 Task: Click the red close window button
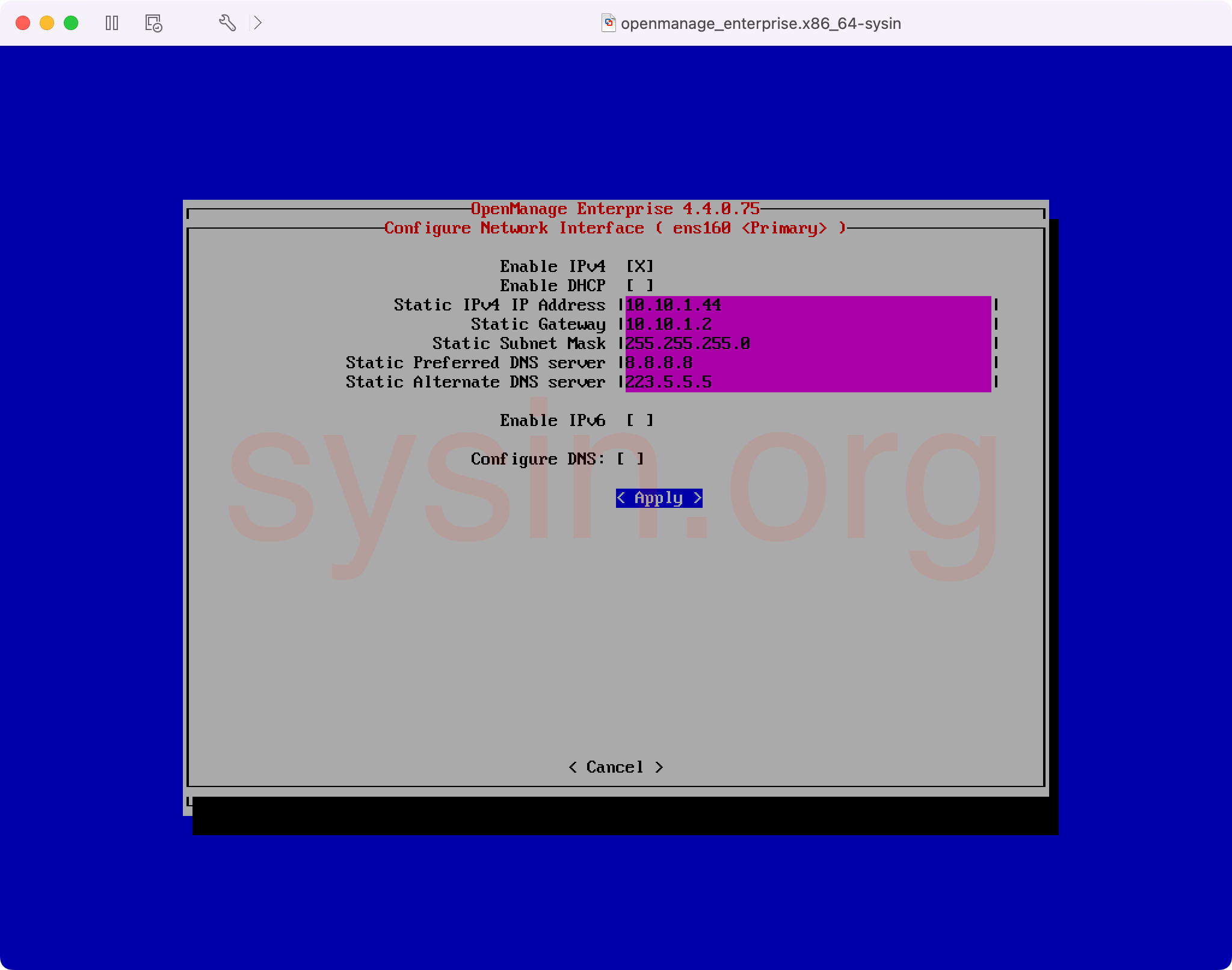[x=23, y=23]
